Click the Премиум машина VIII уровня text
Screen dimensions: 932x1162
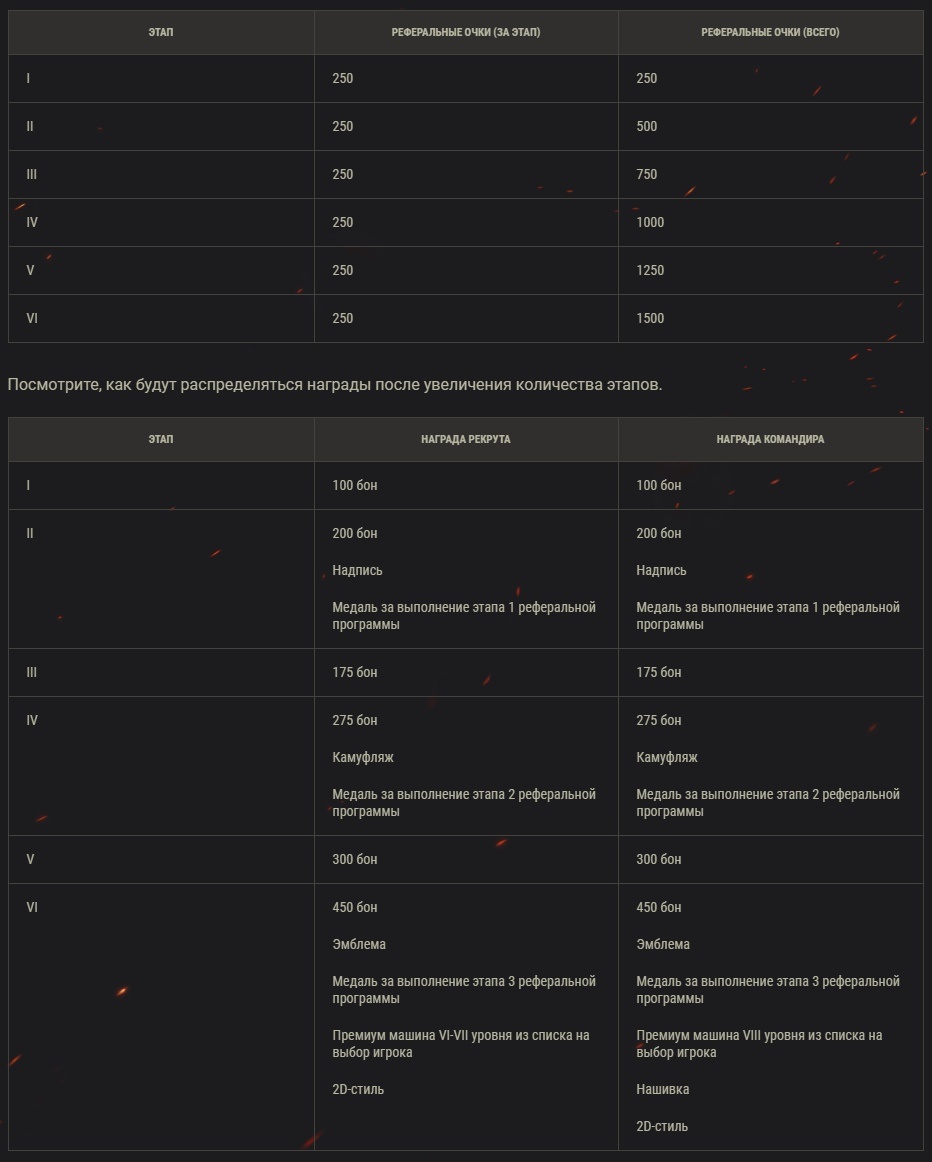(x=759, y=1044)
